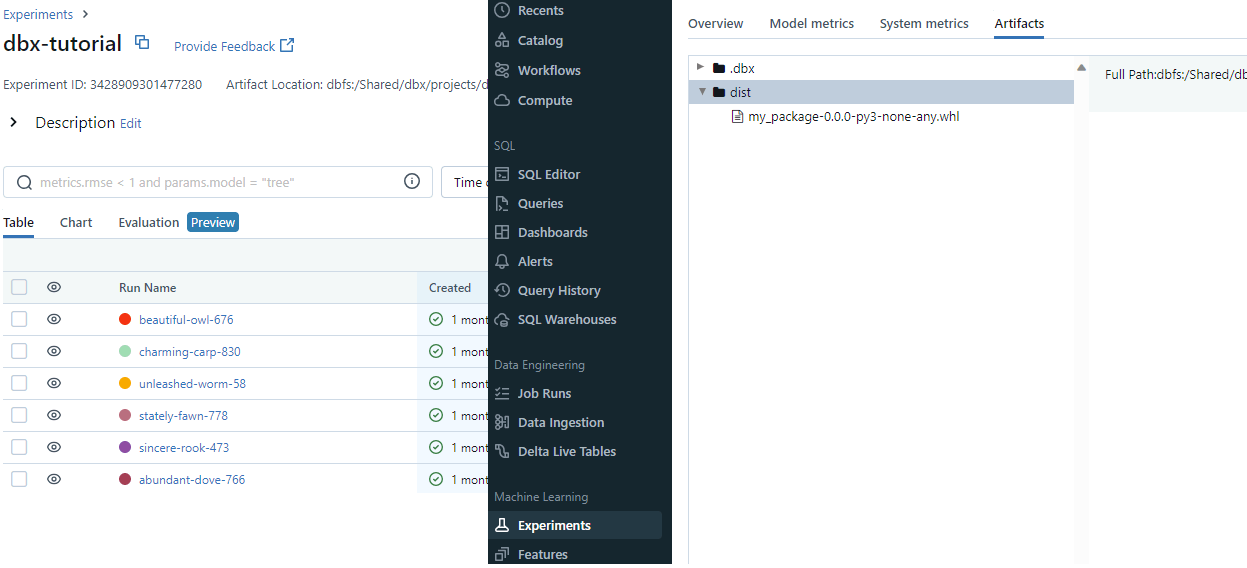Open the Queries icon in sidebar

[x=502, y=203]
